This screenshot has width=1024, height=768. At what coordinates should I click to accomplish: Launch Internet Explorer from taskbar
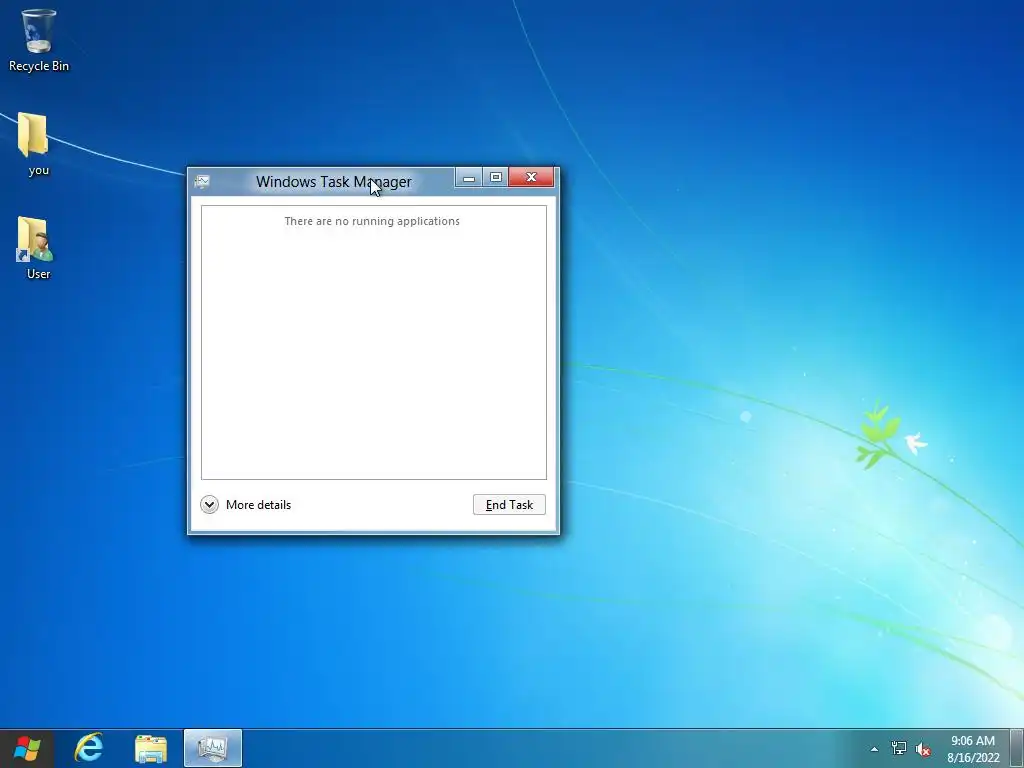tap(89, 748)
